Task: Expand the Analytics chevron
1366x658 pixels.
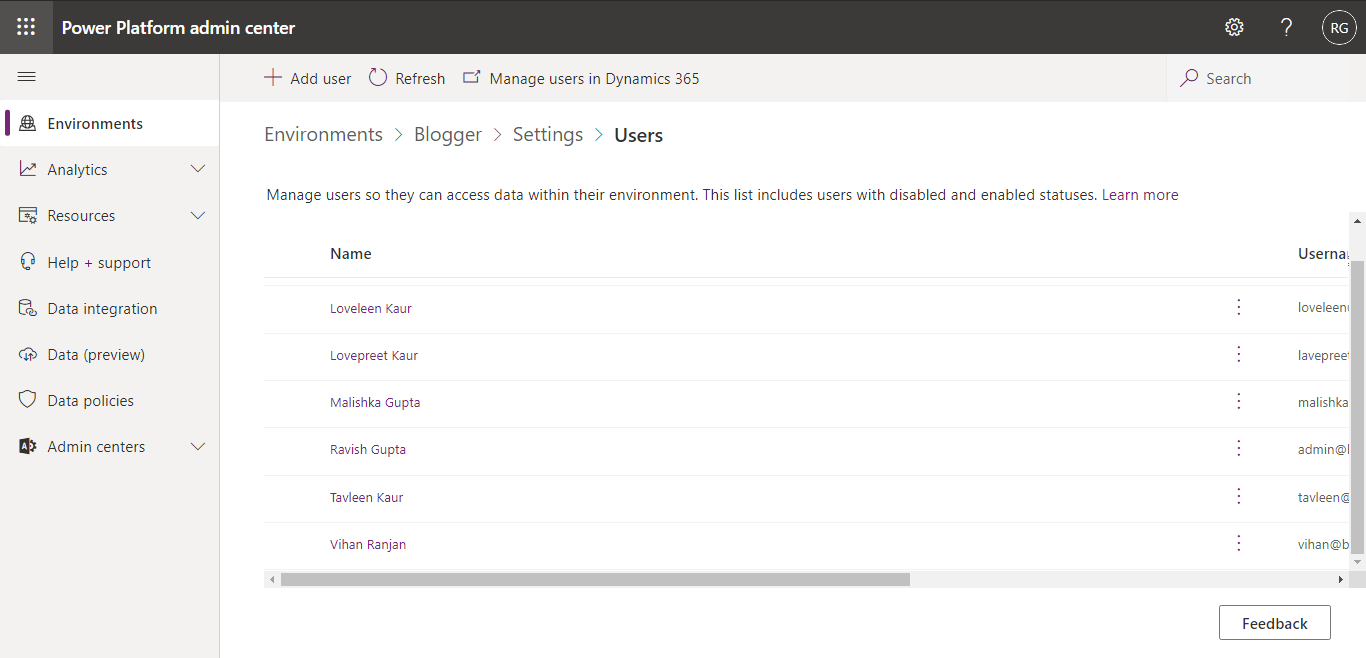Action: [x=198, y=169]
